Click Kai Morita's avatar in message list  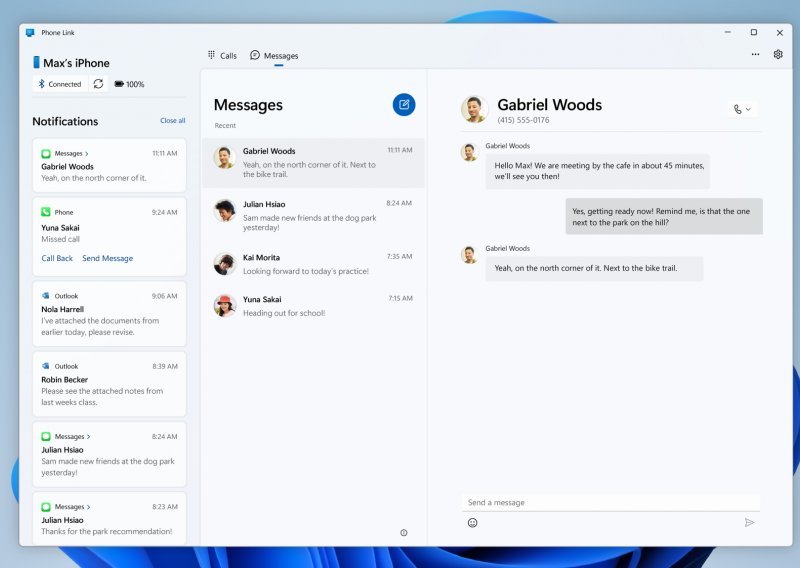224,264
